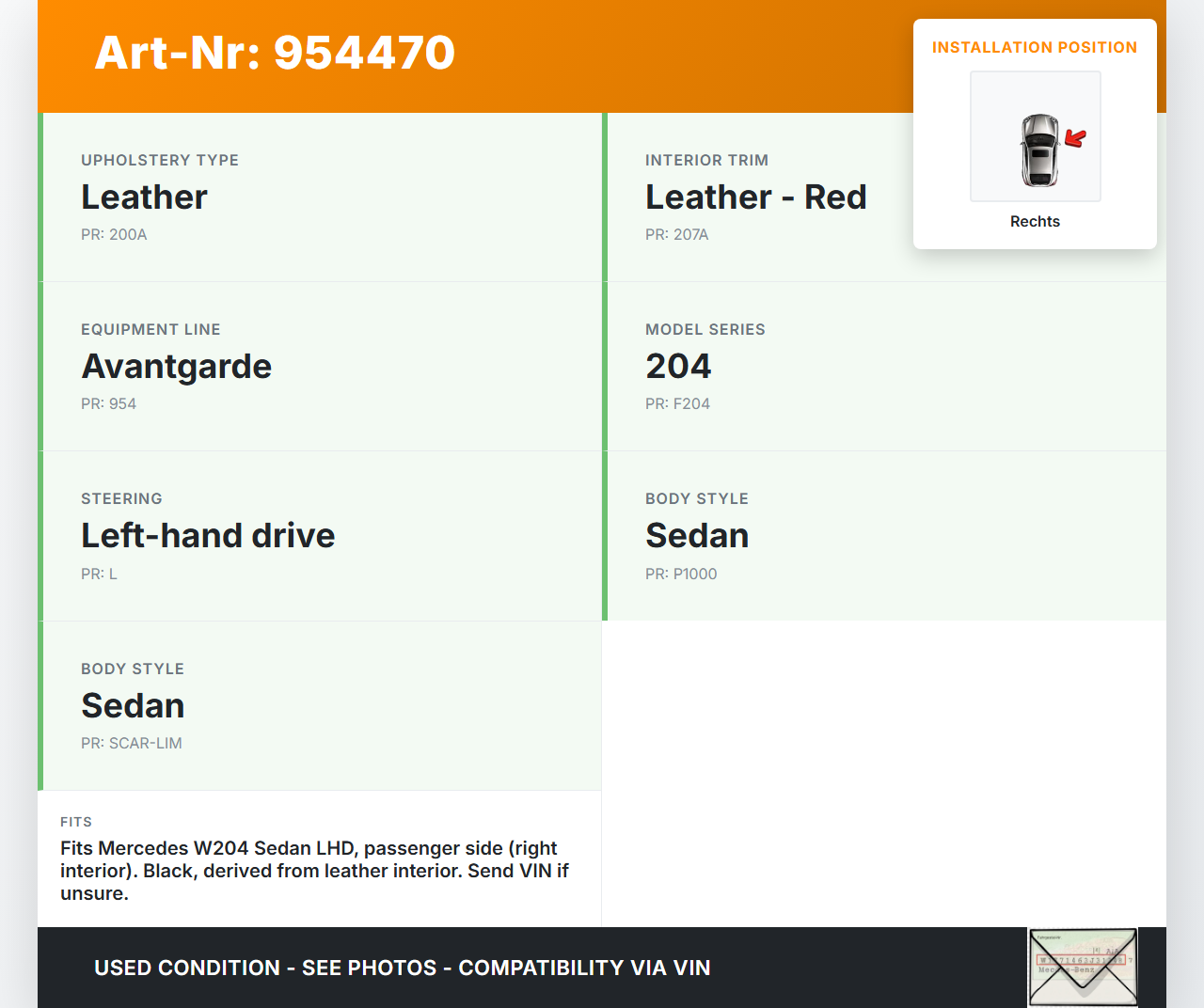1204x1008 pixels.
Task: Select the Left-hand drive steering value
Action: tap(208, 535)
